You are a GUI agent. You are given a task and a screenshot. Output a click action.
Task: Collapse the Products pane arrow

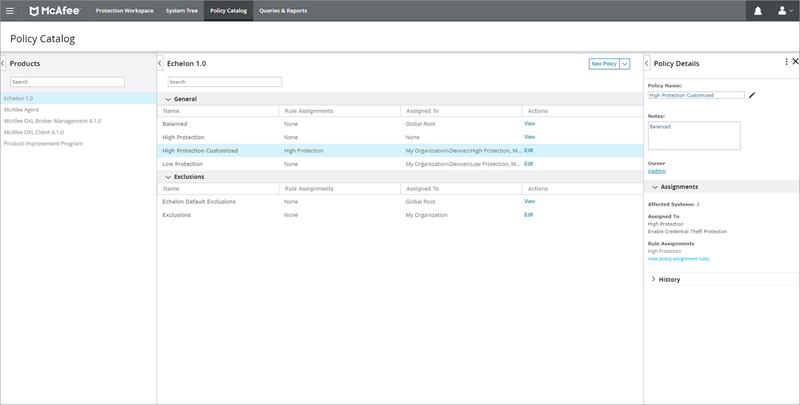point(3,63)
